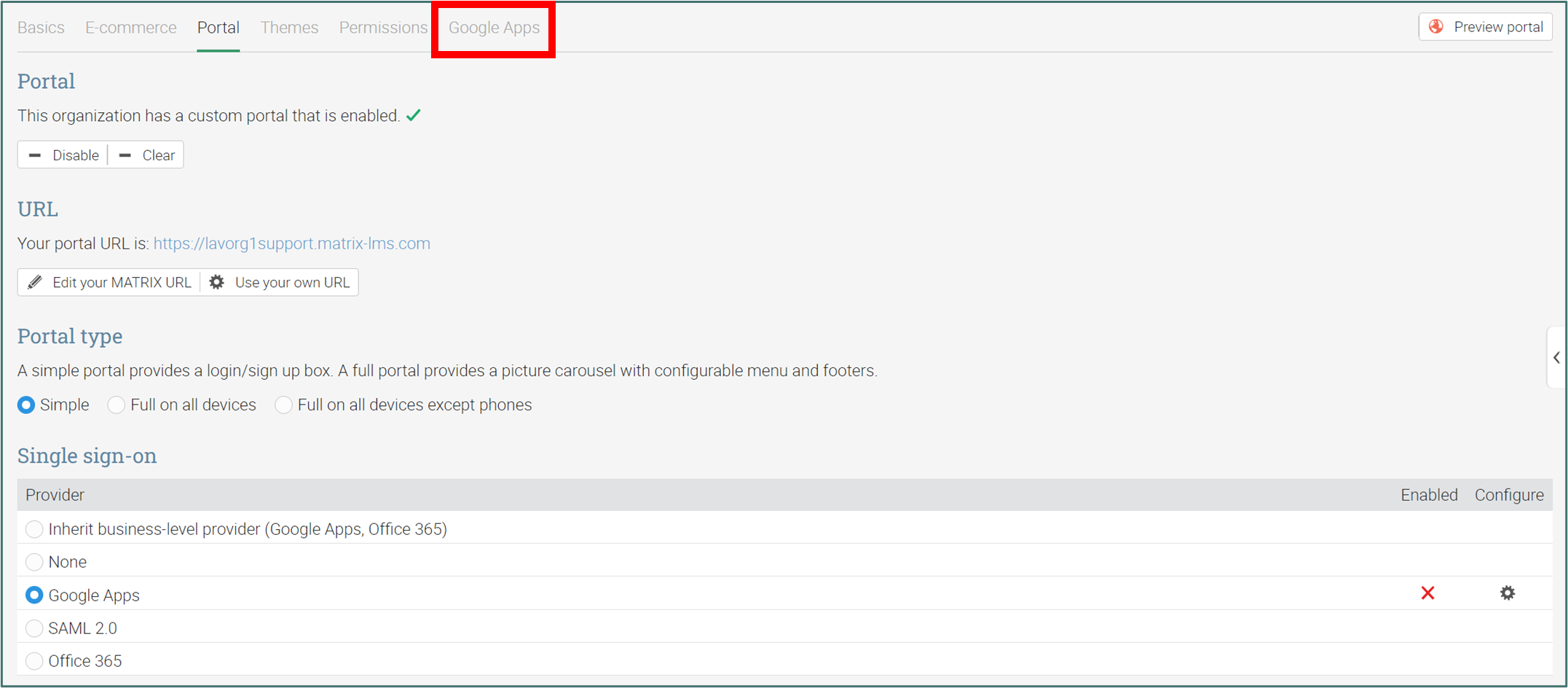Open the E-commerce tab
Image resolution: width=1568 pixels, height=688 pixels.
(131, 28)
